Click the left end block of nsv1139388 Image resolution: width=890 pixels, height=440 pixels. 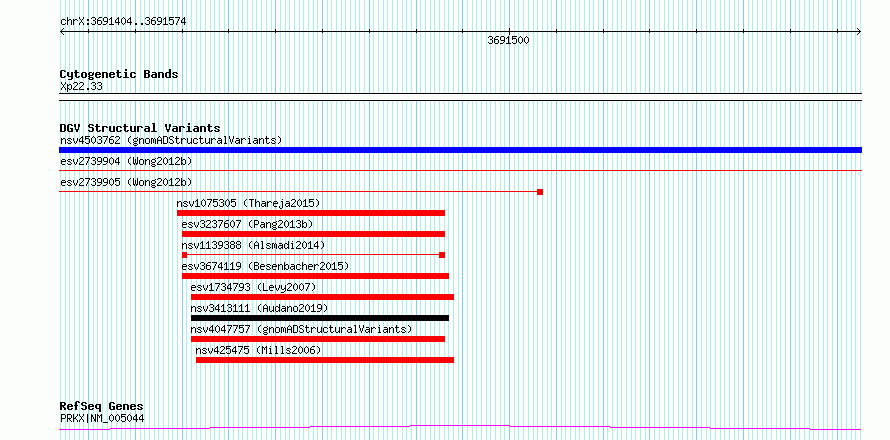pos(184,255)
